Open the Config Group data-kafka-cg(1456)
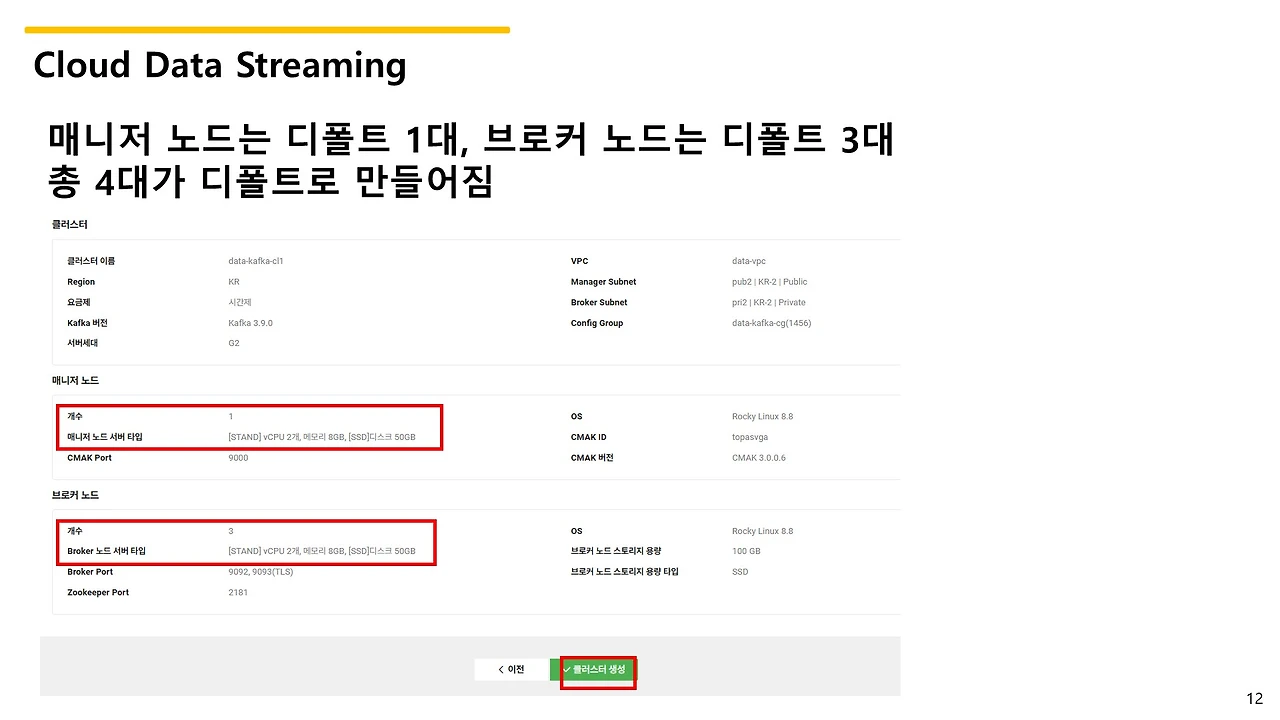1280x720 pixels. click(771, 322)
